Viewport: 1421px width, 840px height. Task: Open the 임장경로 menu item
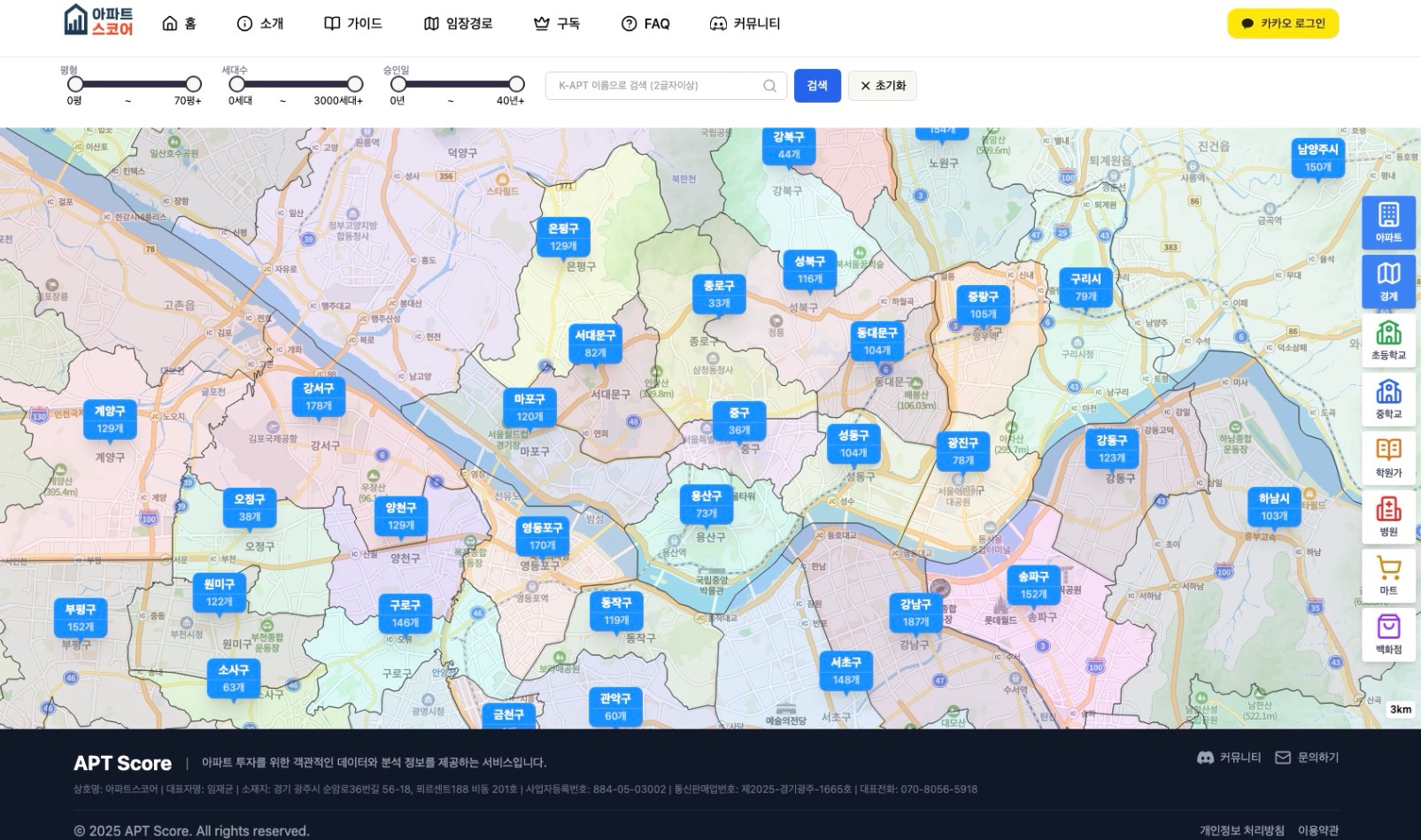pos(458,24)
